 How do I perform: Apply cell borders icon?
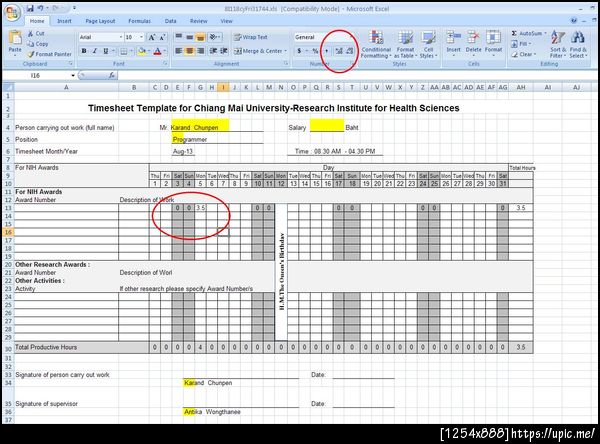[x=124, y=51]
